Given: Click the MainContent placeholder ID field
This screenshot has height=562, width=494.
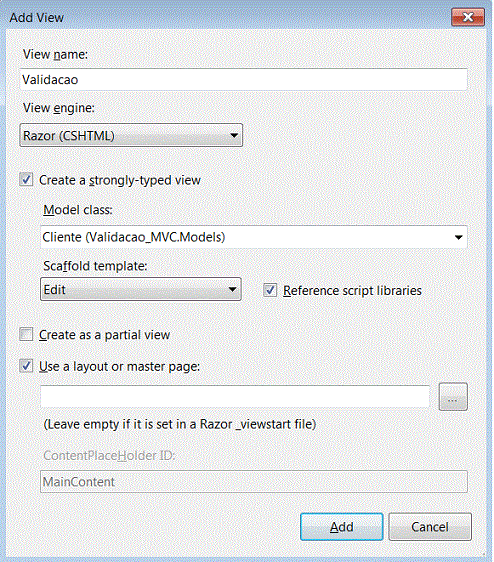Looking at the screenshot, I should tap(254, 481).
